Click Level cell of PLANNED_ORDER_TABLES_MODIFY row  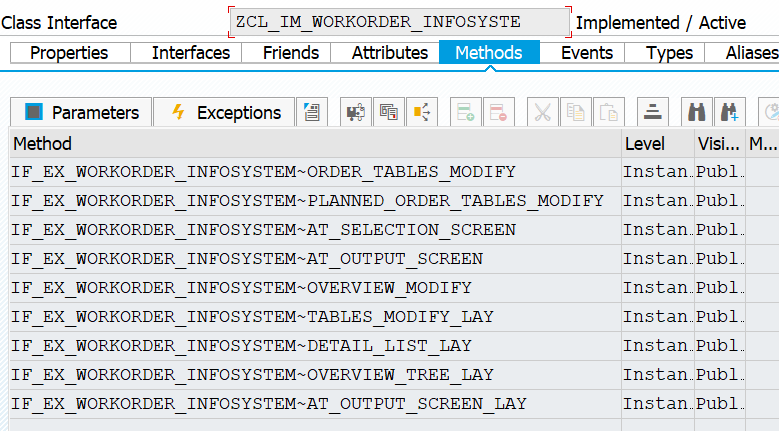coord(658,201)
